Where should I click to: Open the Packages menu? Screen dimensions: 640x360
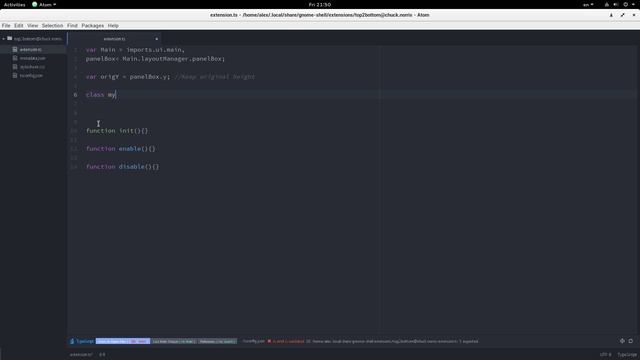[93, 25]
